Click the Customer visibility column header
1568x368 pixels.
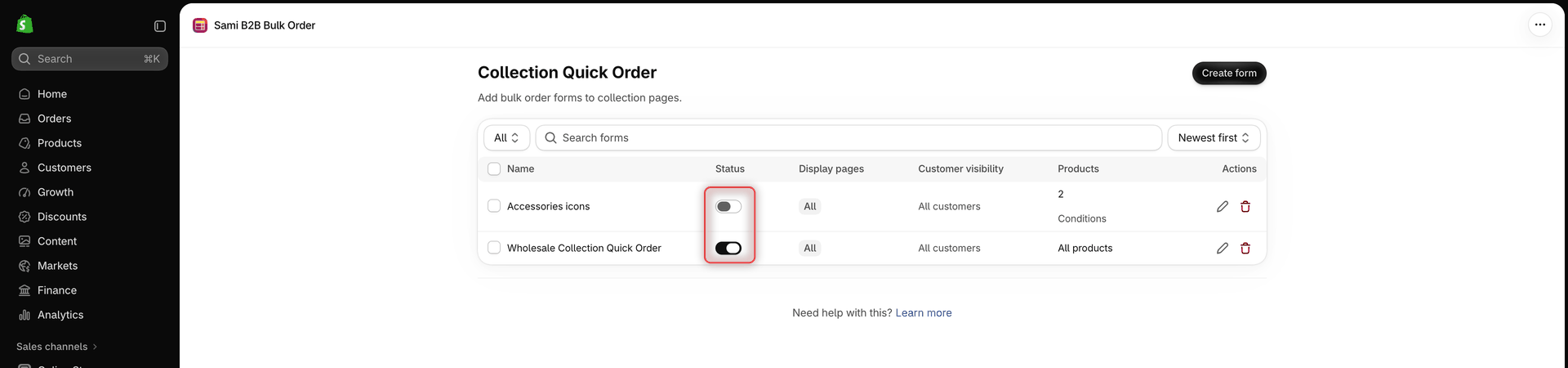[960, 168]
